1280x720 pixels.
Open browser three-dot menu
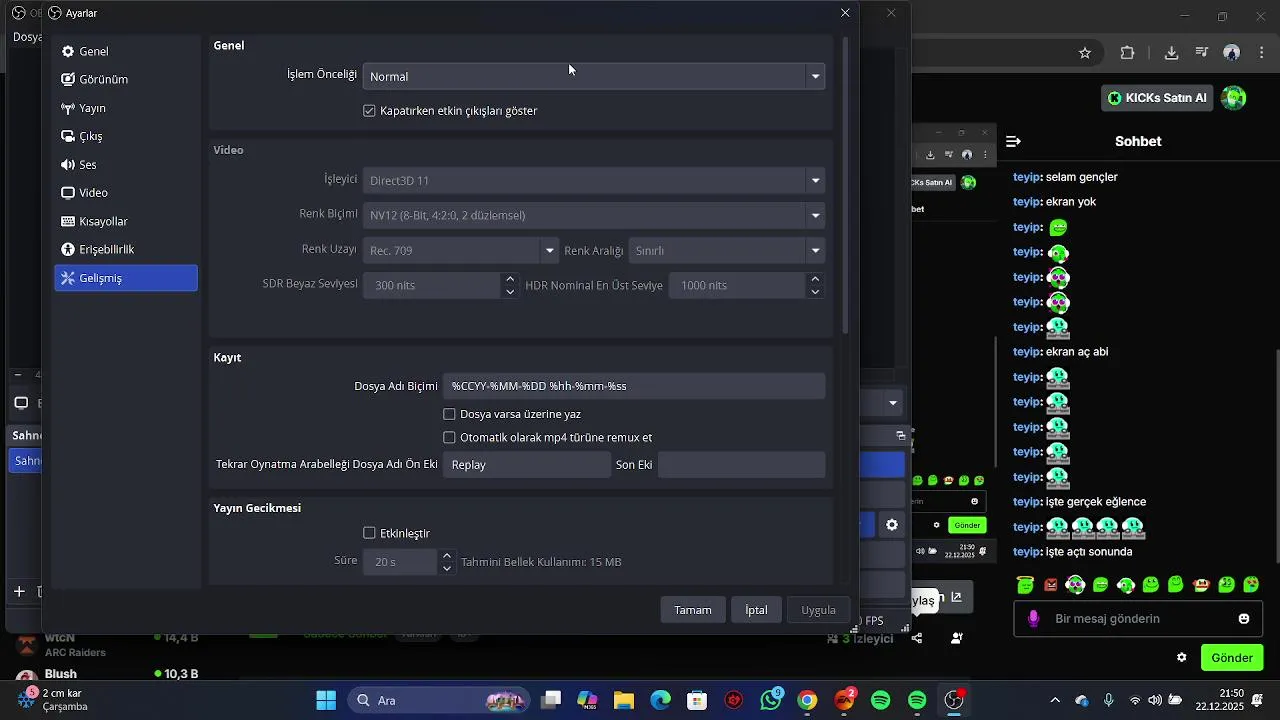(1262, 53)
